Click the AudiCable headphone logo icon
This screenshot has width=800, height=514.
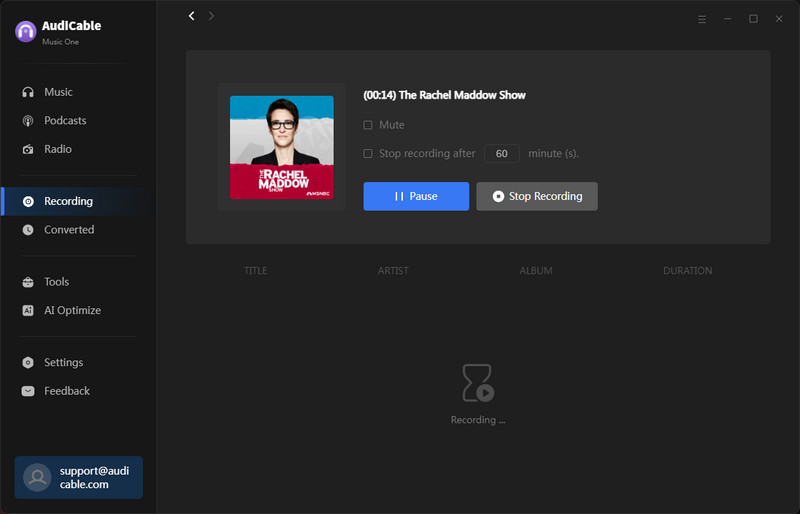click(26, 32)
